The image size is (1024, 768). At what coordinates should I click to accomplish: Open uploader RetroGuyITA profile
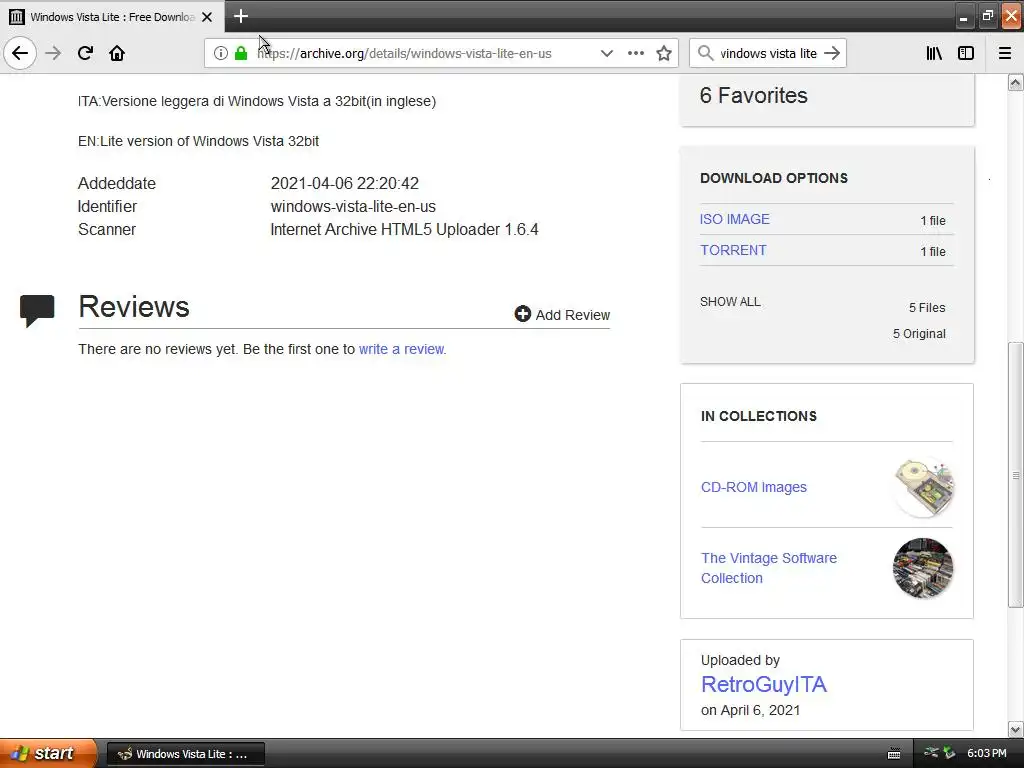[x=763, y=684]
